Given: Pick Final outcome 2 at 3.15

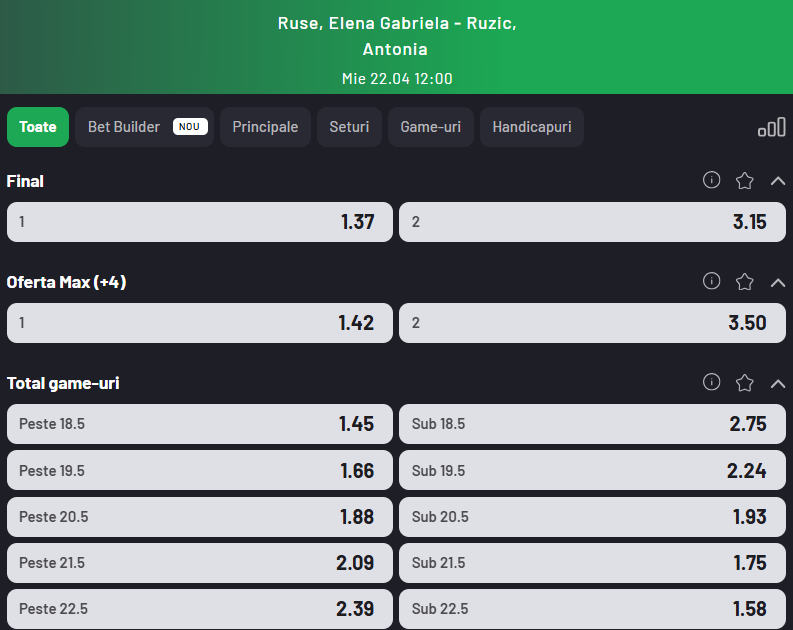Looking at the screenshot, I should click(x=592, y=222).
